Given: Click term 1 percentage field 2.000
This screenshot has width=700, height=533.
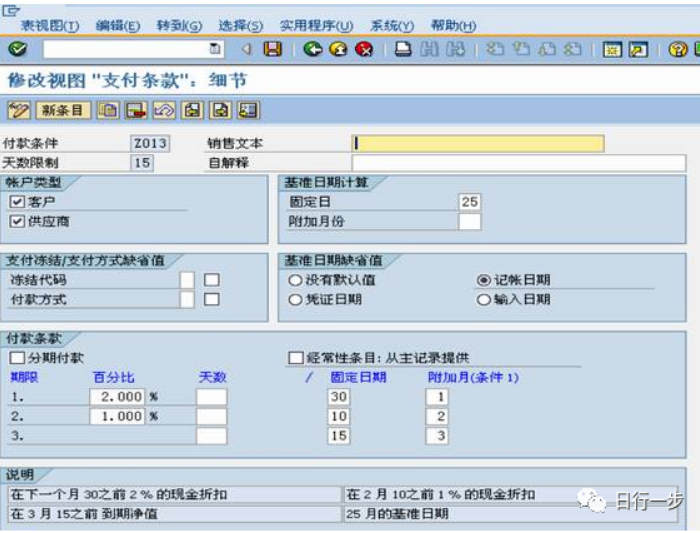Looking at the screenshot, I should click(117, 397).
